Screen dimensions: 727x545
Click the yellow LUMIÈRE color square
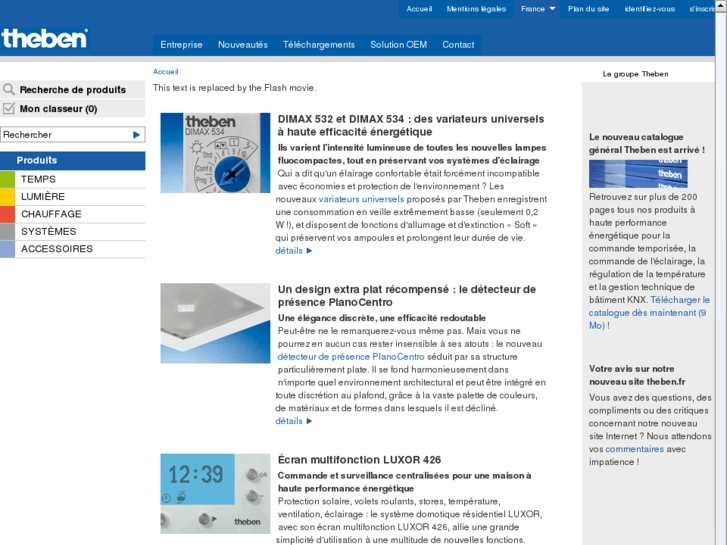(x=7, y=197)
